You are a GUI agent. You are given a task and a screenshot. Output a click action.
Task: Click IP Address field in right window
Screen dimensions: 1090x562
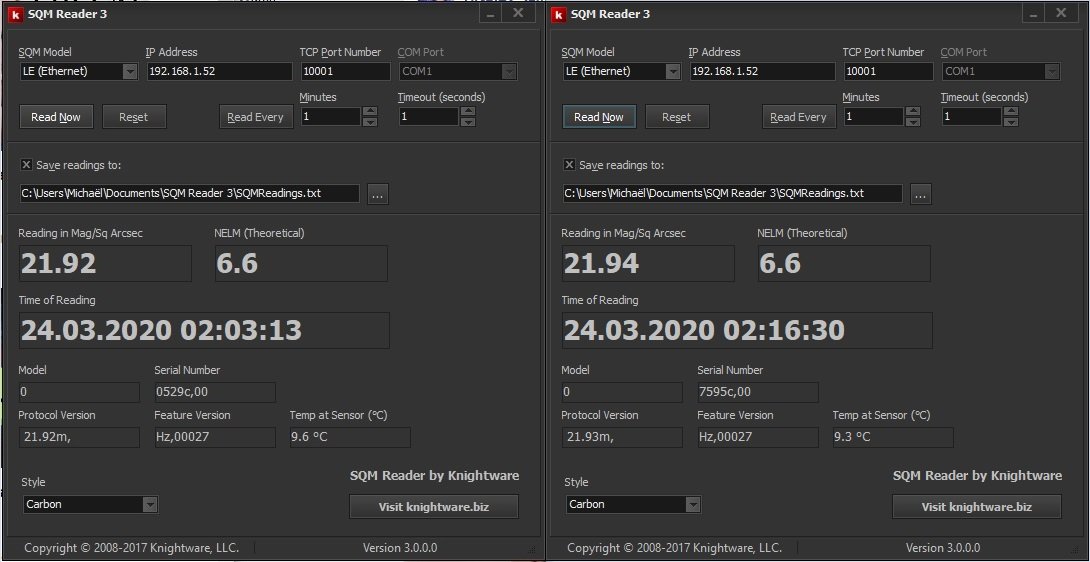[x=763, y=71]
